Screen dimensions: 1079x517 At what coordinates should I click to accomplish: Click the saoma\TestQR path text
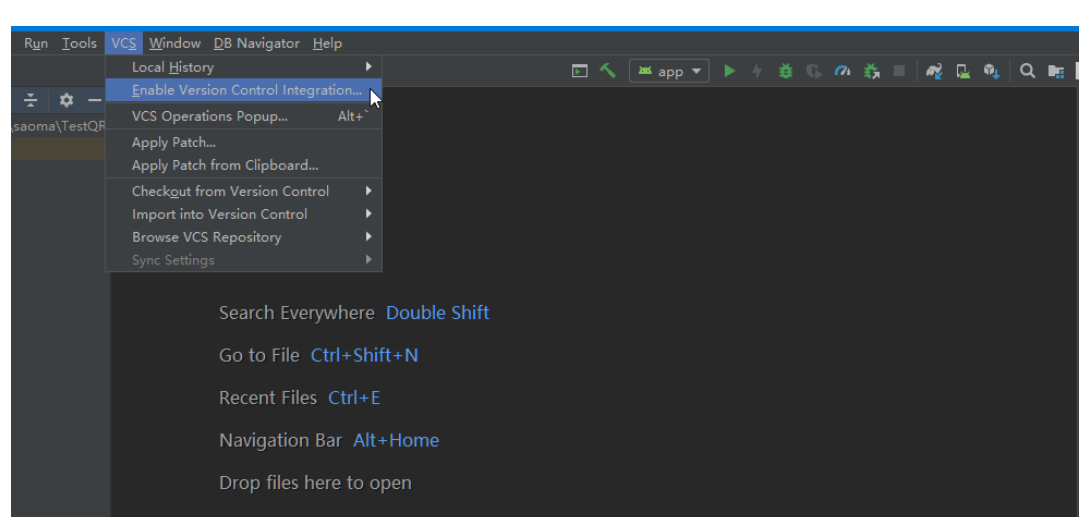pyautogui.click(x=59, y=127)
